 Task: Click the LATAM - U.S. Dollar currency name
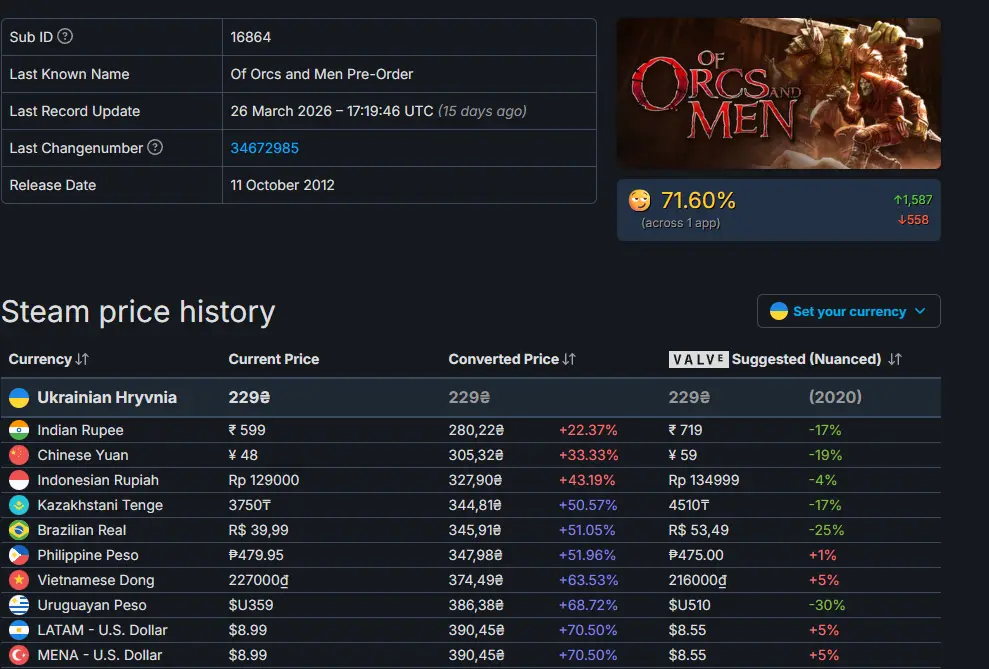click(102, 631)
